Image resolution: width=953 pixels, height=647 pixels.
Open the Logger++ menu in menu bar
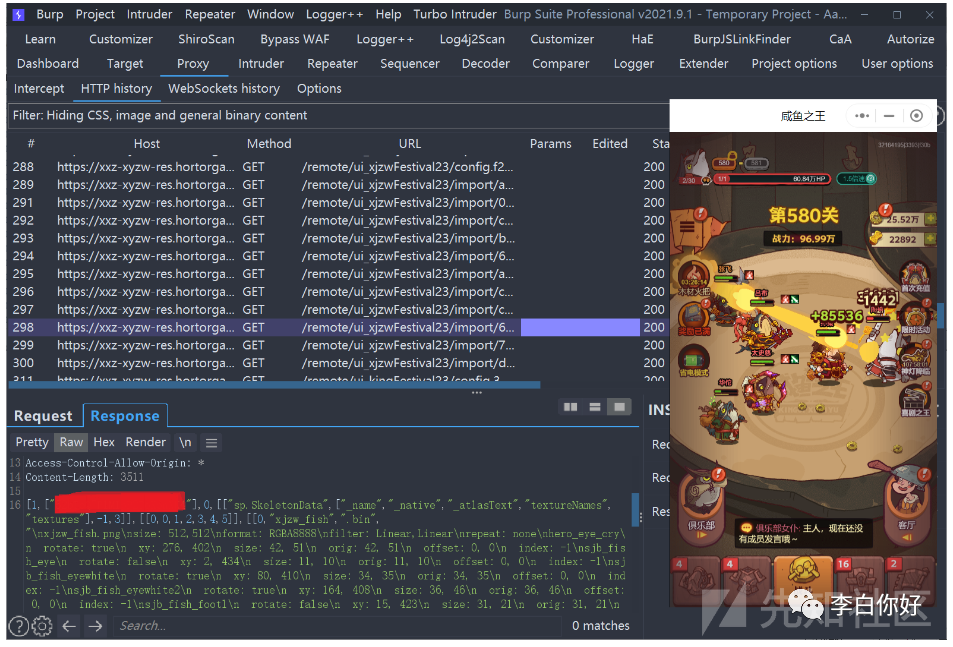[334, 14]
